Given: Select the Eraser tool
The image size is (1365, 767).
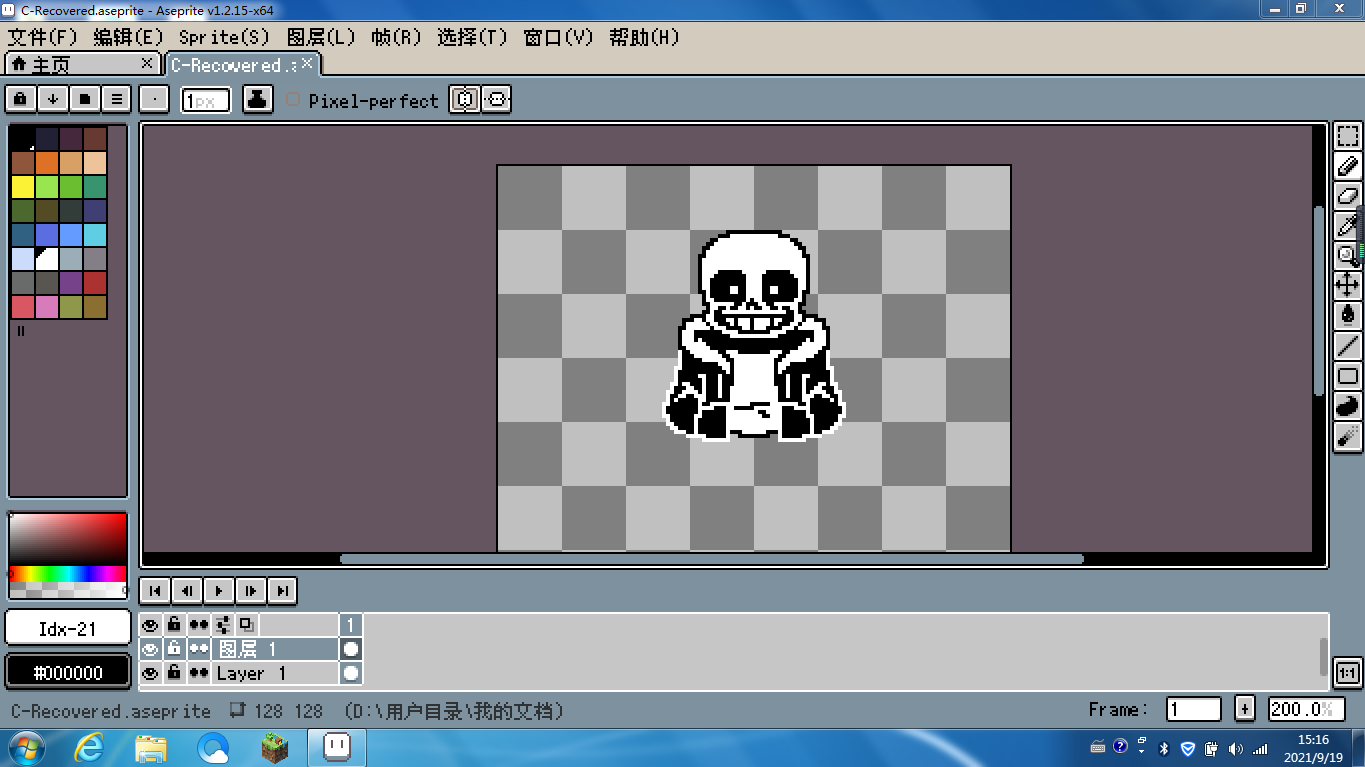Looking at the screenshot, I should pos(1348,196).
